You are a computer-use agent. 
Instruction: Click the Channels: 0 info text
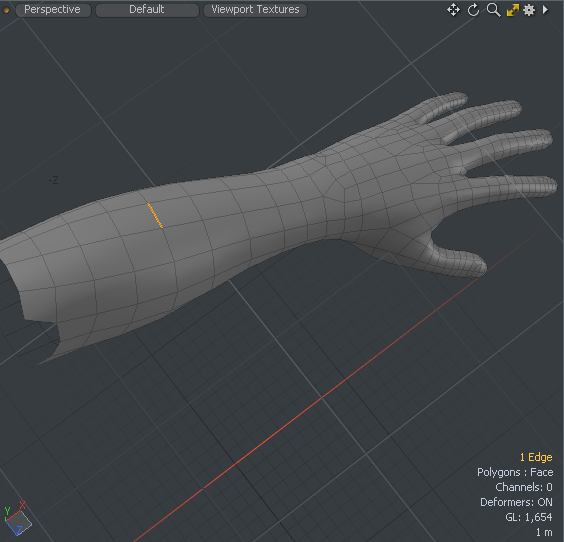pyautogui.click(x=524, y=487)
